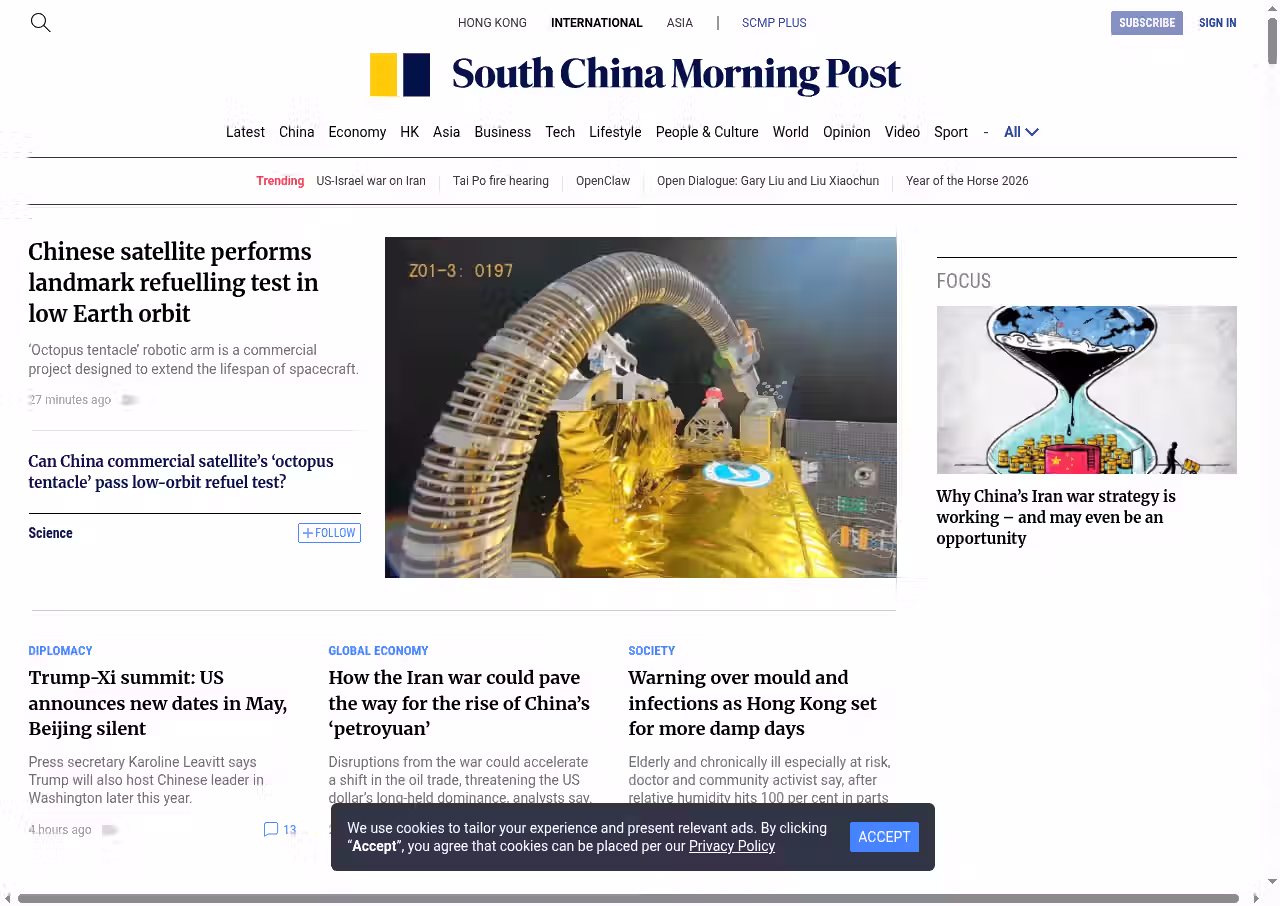Switch to Asia edition
Viewport: 1280px width, 906px height.
[x=680, y=22]
